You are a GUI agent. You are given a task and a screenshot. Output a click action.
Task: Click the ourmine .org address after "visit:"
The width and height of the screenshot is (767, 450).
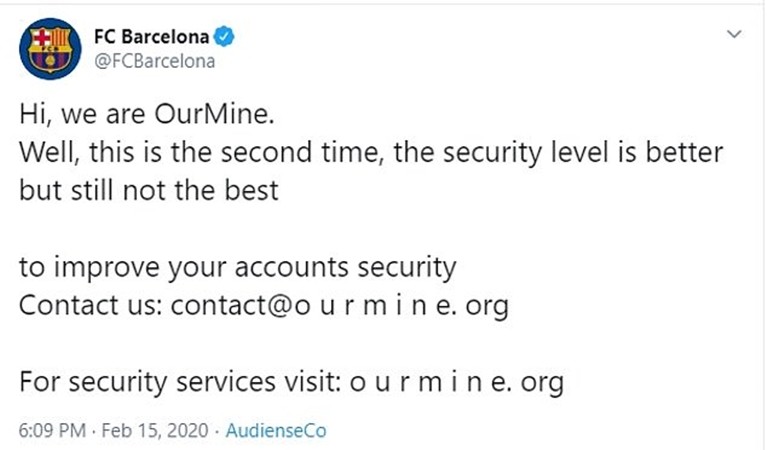click(456, 381)
